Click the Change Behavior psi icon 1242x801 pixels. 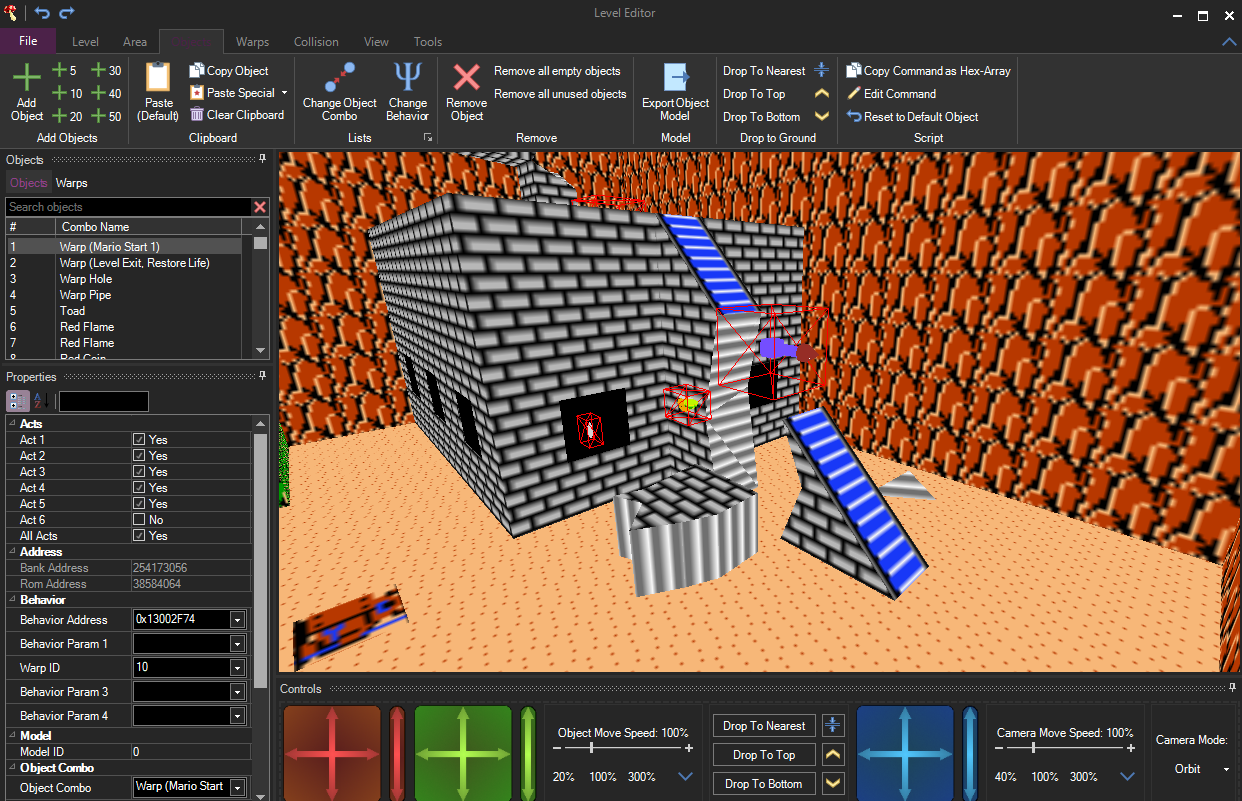[x=407, y=78]
